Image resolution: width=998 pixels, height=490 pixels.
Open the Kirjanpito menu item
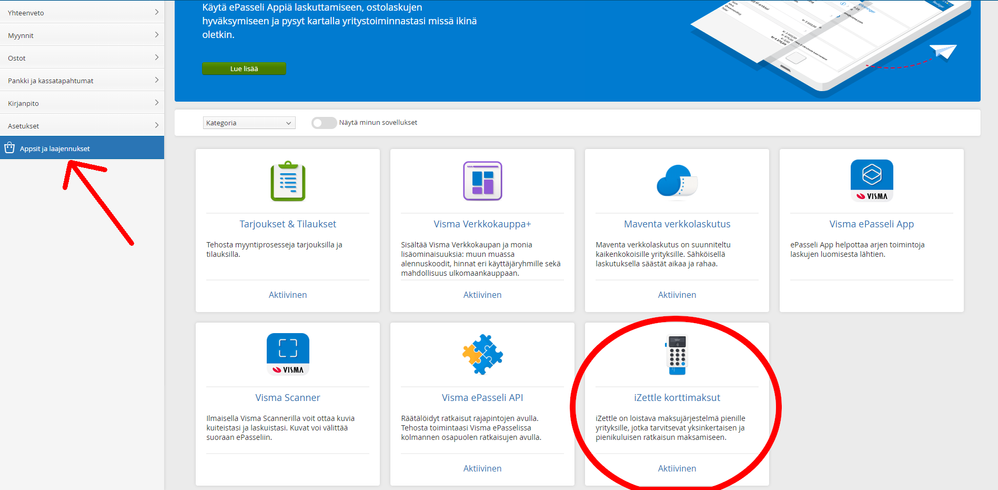click(82, 102)
